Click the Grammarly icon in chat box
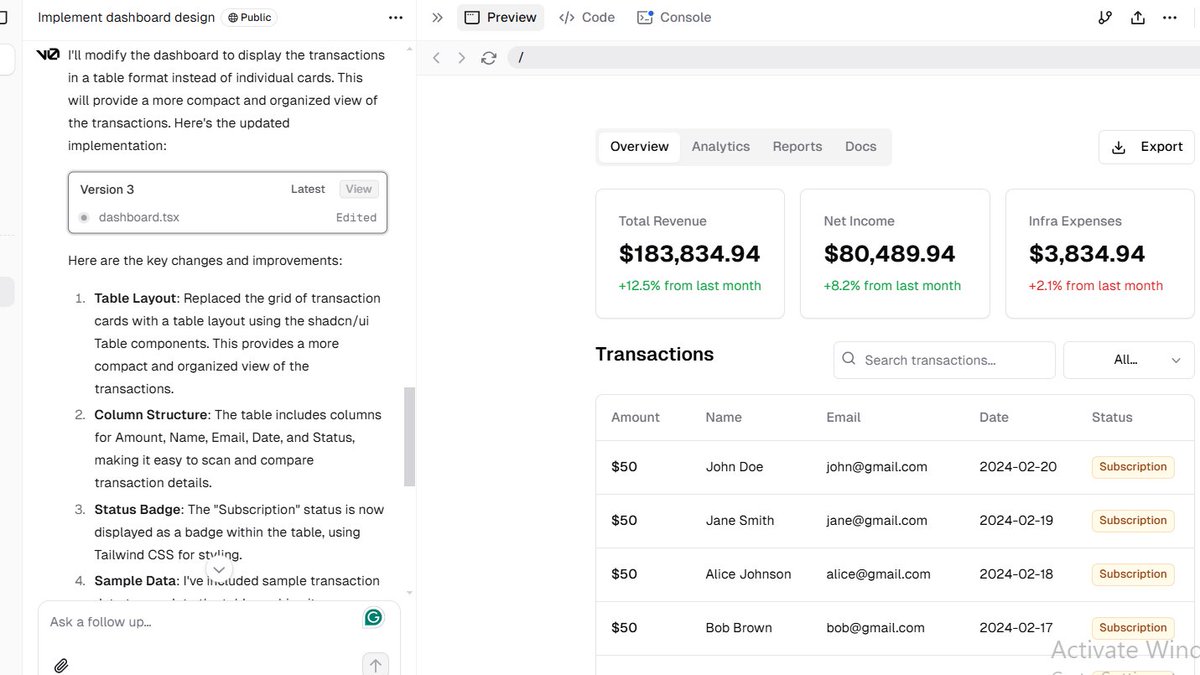The image size is (1200, 675). click(373, 618)
